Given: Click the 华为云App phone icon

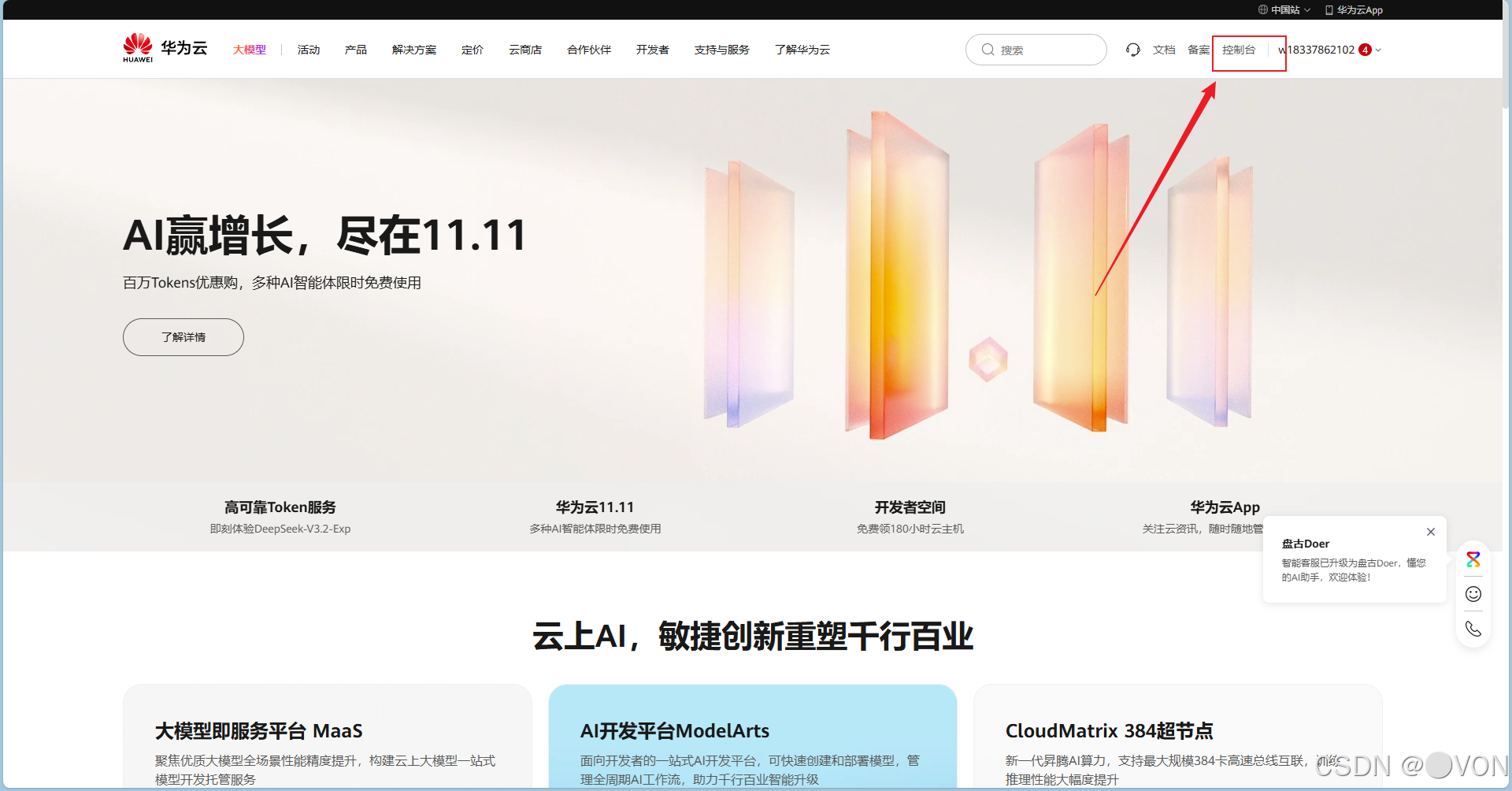Looking at the screenshot, I should pyautogui.click(x=1328, y=9).
